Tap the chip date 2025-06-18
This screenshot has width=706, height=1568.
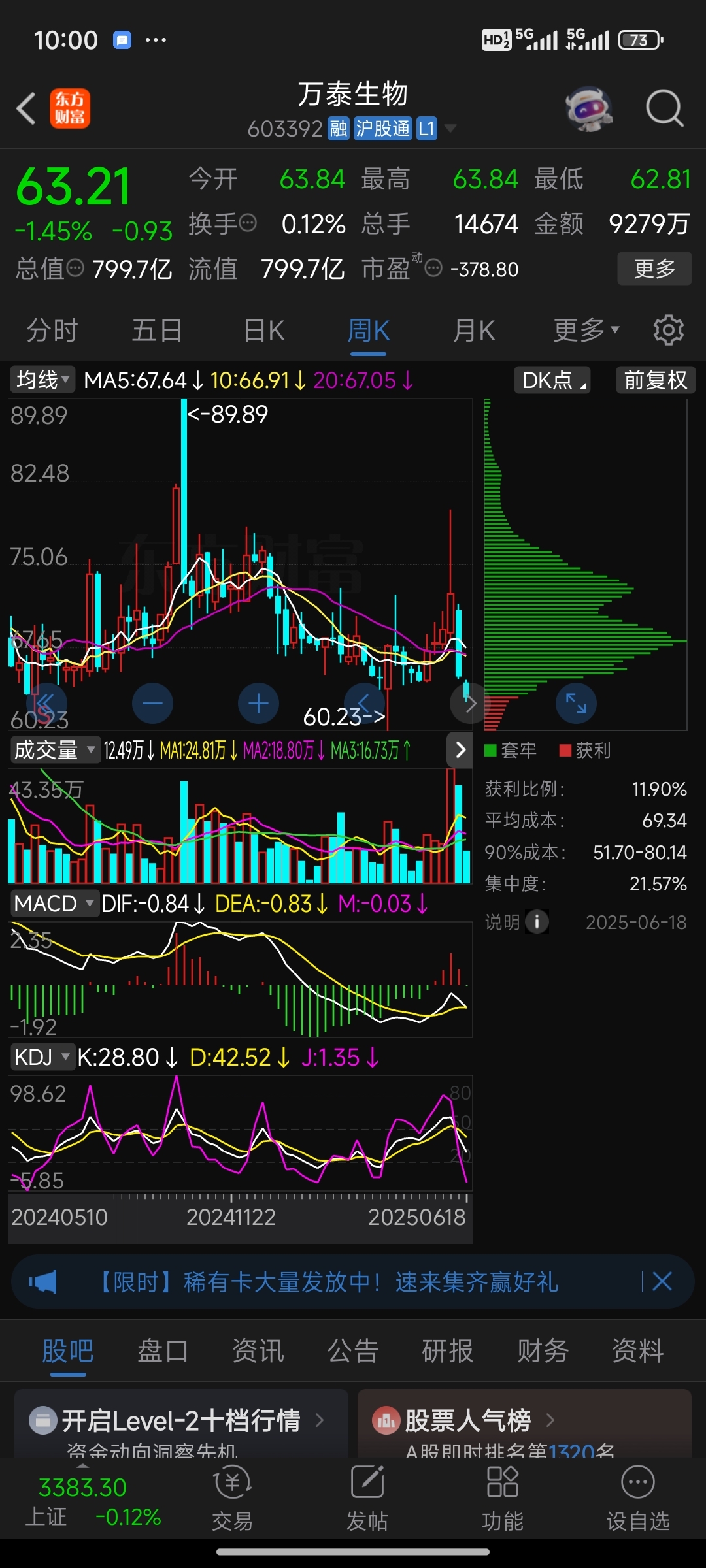(x=636, y=922)
